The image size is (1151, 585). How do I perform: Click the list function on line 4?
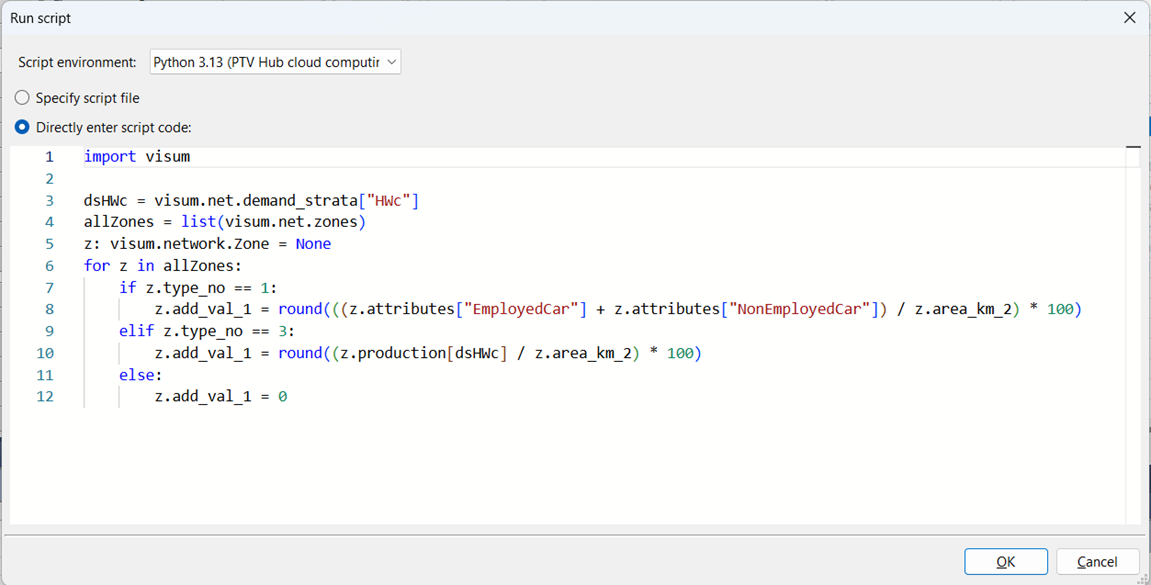198,222
